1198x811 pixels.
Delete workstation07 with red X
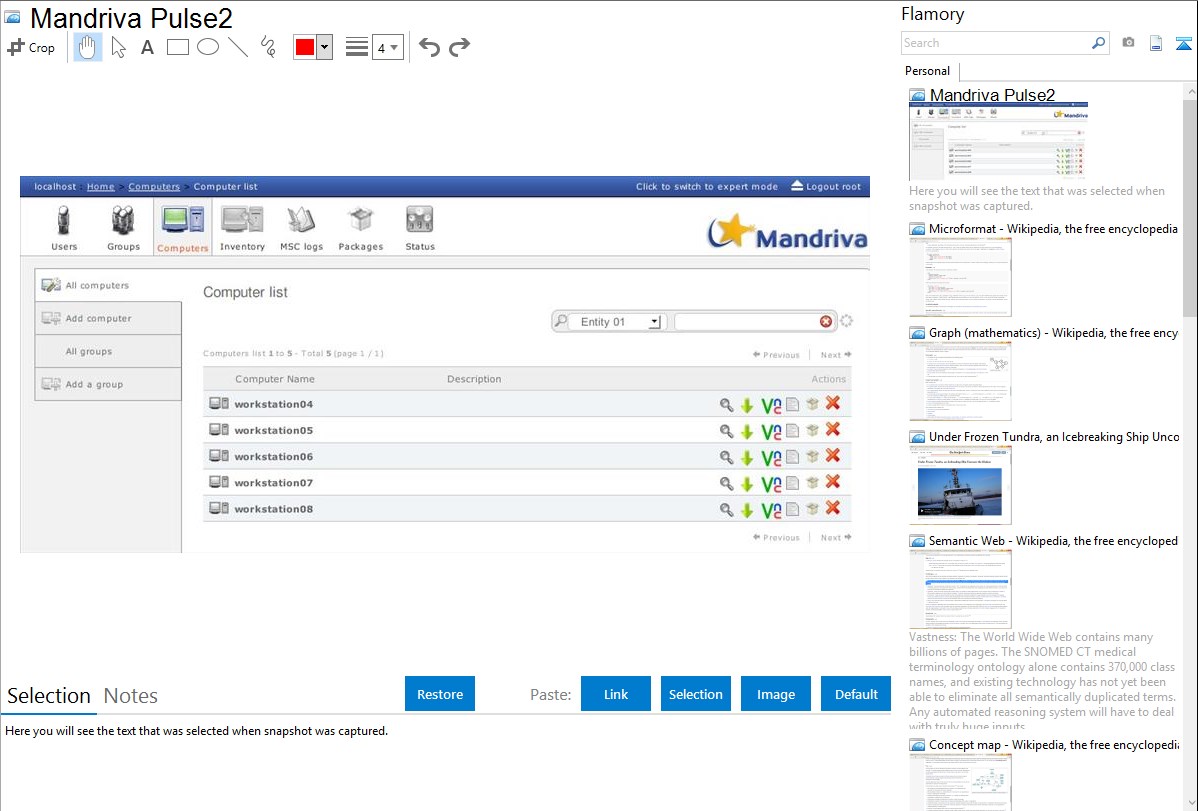click(833, 482)
